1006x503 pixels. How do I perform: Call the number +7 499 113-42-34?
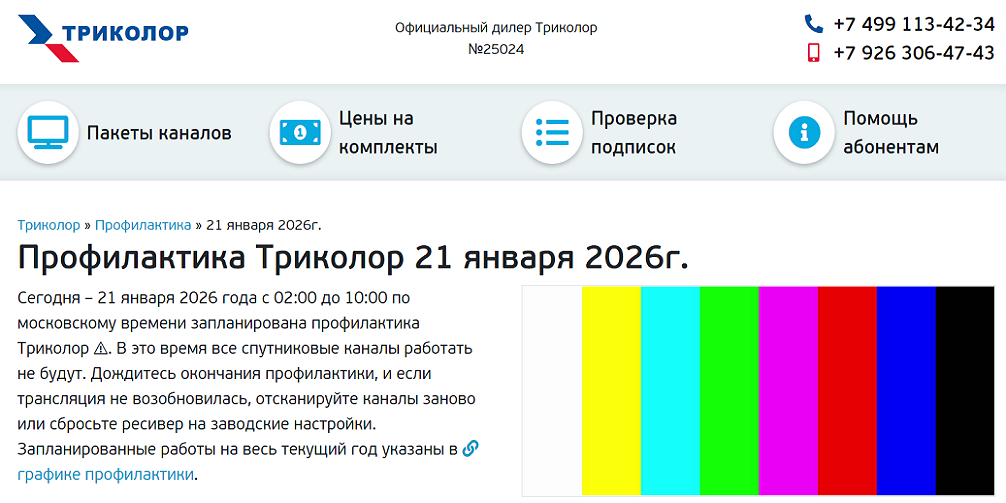[x=914, y=24]
